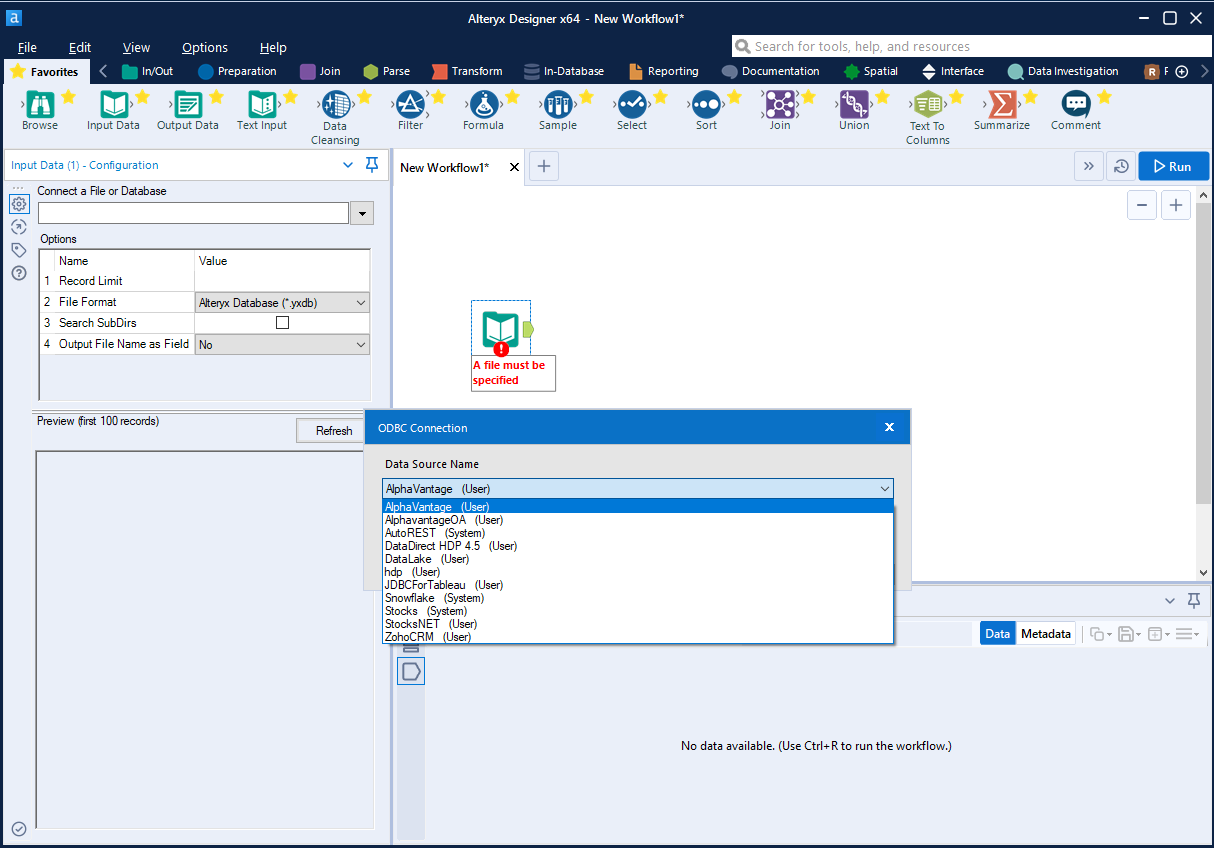The height and width of the screenshot is (848, 1214).
Task: Click the Filter tool icon
Action: (x=410, y=104)
